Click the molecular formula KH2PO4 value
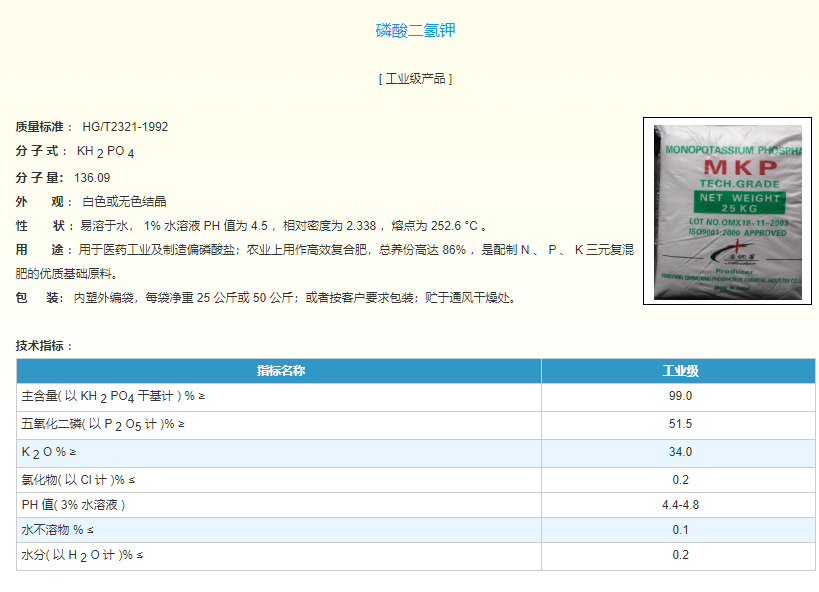 tap(106, 152)
